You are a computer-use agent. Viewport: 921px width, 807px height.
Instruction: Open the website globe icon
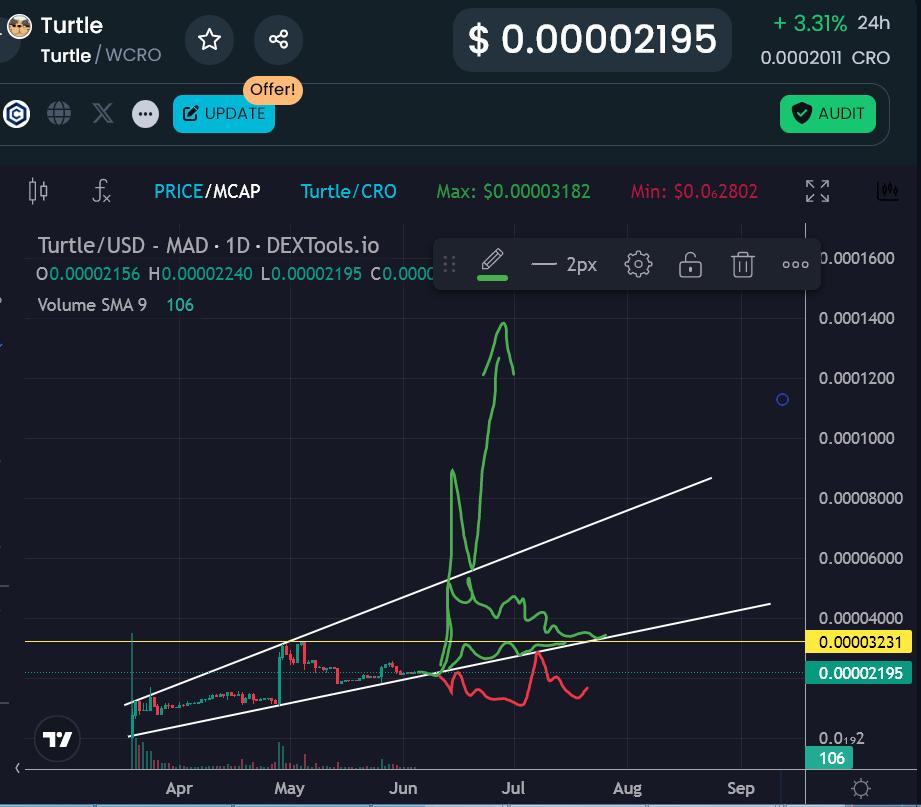coord(59,113)
